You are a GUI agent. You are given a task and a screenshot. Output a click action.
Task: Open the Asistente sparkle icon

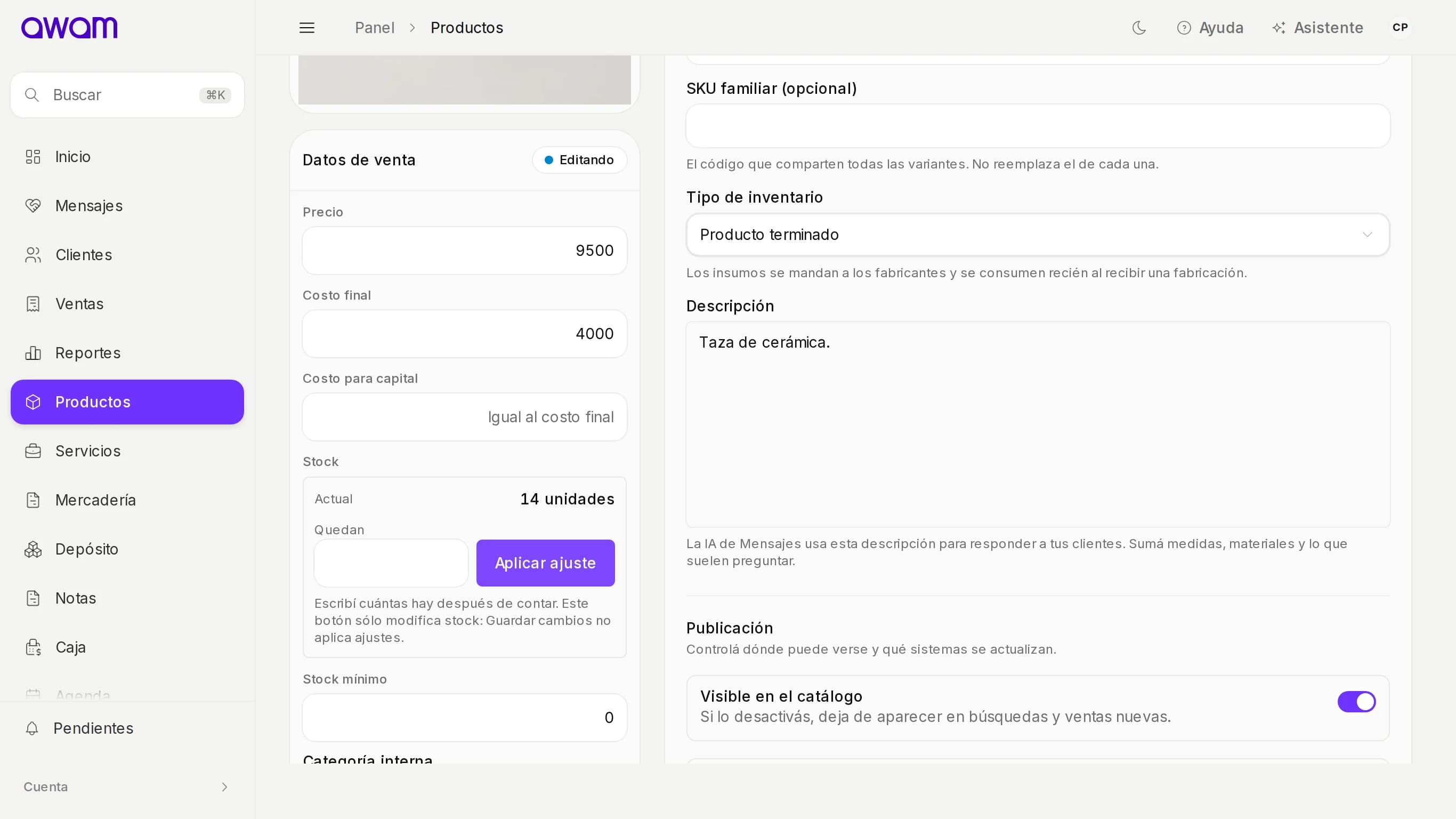tap(1279, 28)
